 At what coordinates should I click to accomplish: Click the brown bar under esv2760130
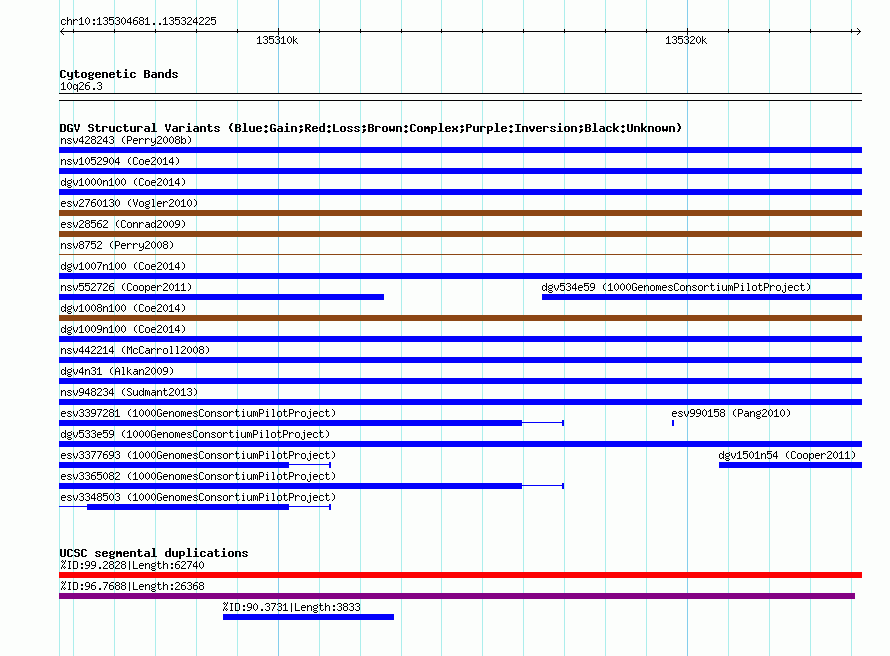(460, 213)
